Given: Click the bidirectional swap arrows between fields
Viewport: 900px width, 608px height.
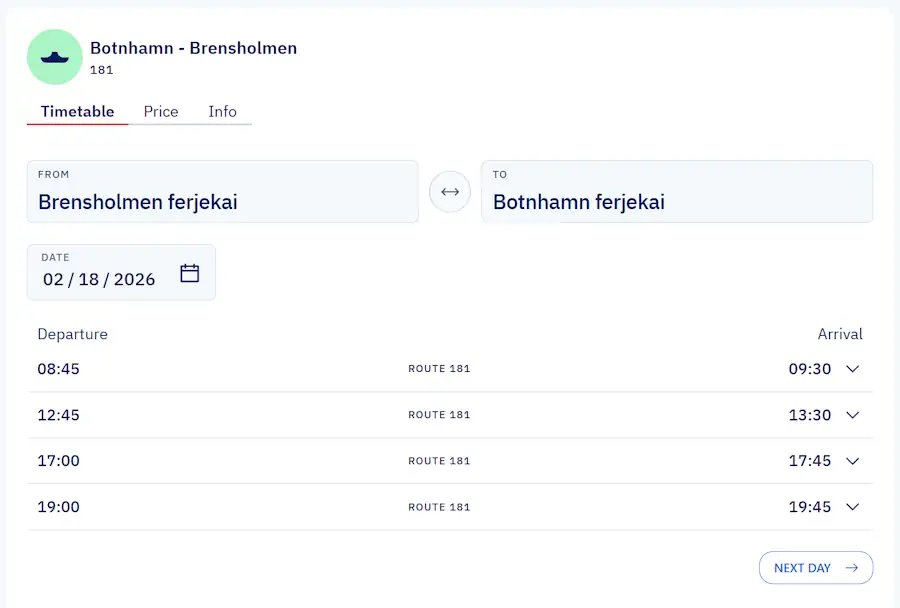Looking at the screenshot, I should (449, 191).
